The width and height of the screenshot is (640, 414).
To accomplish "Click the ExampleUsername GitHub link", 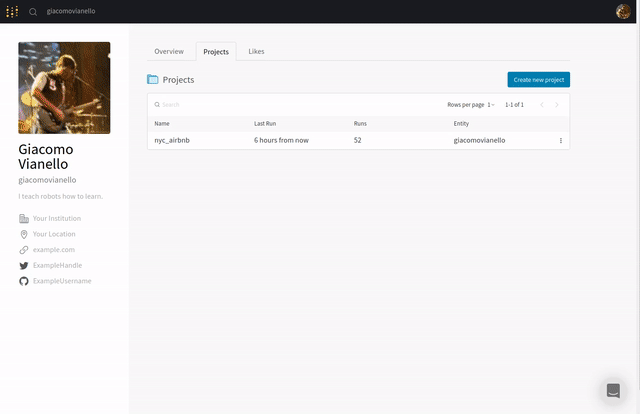I will click(62, 281).
